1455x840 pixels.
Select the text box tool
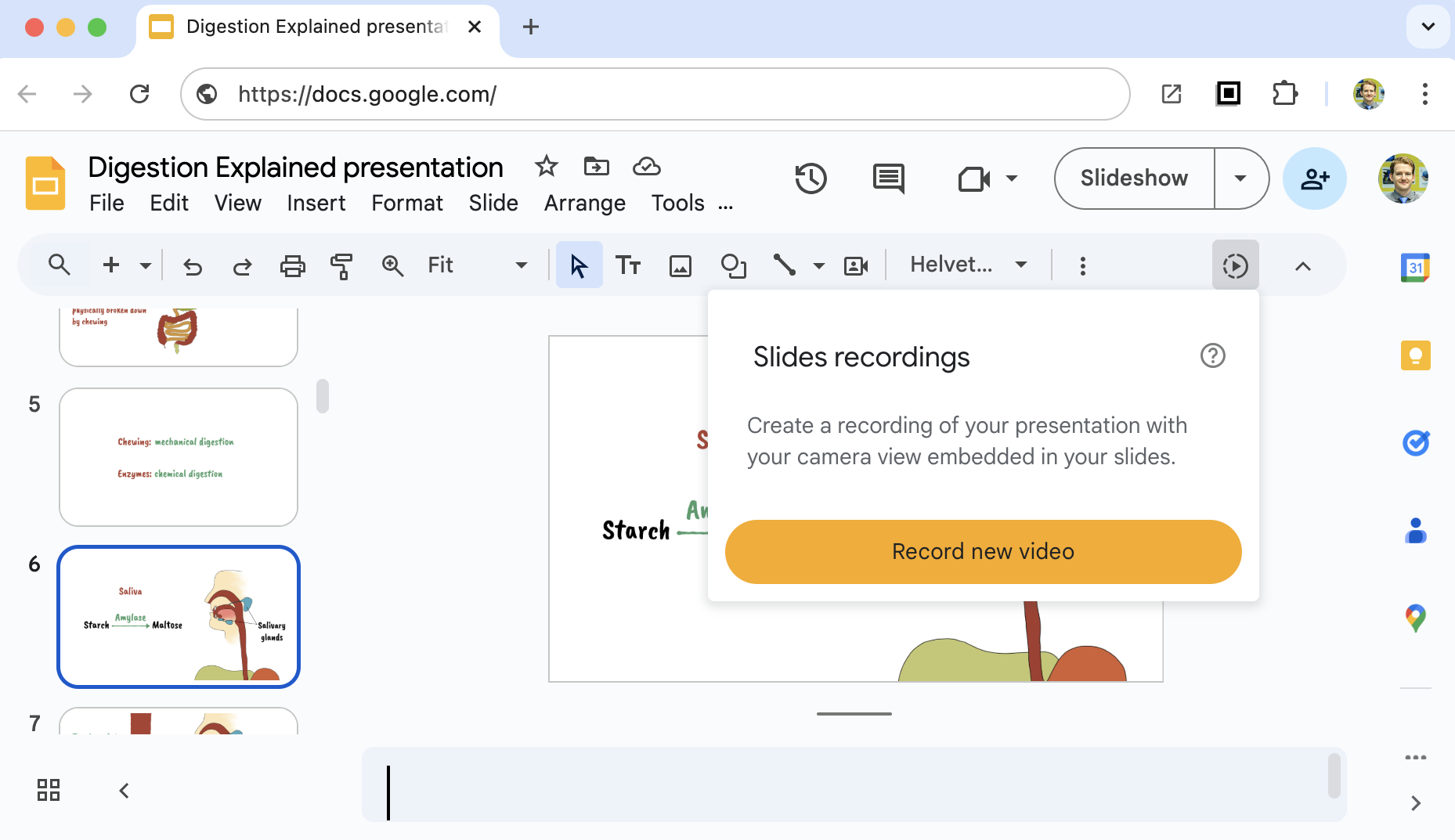pos(629,265)
